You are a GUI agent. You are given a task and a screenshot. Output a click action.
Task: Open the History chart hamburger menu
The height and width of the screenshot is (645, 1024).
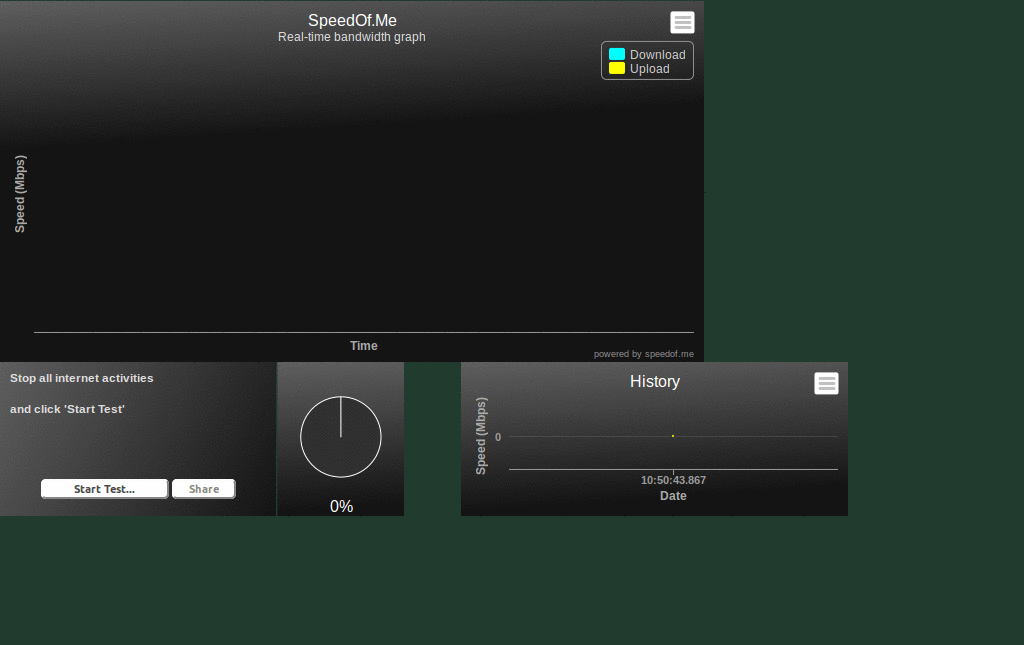826,383
